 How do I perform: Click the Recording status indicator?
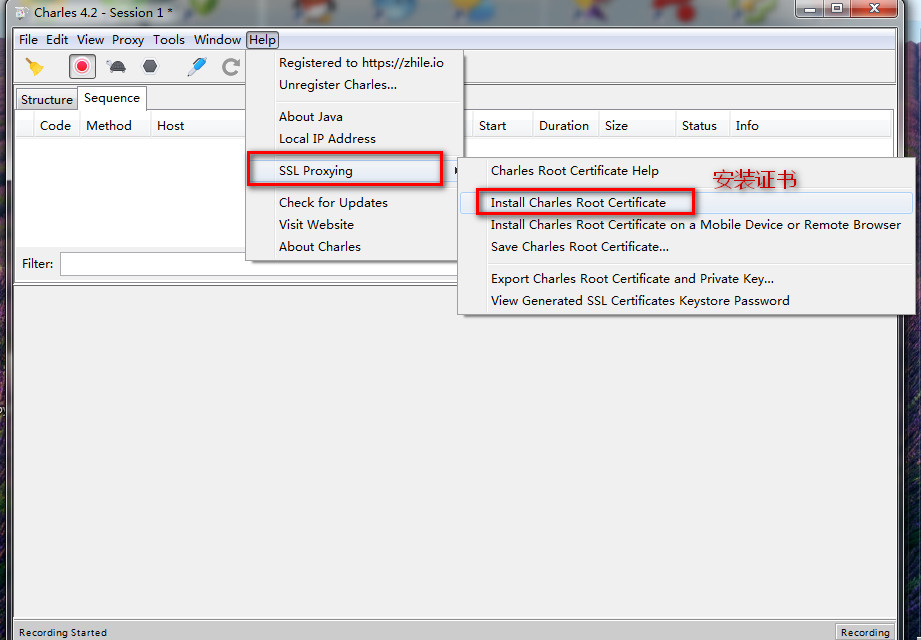[865, 632]
